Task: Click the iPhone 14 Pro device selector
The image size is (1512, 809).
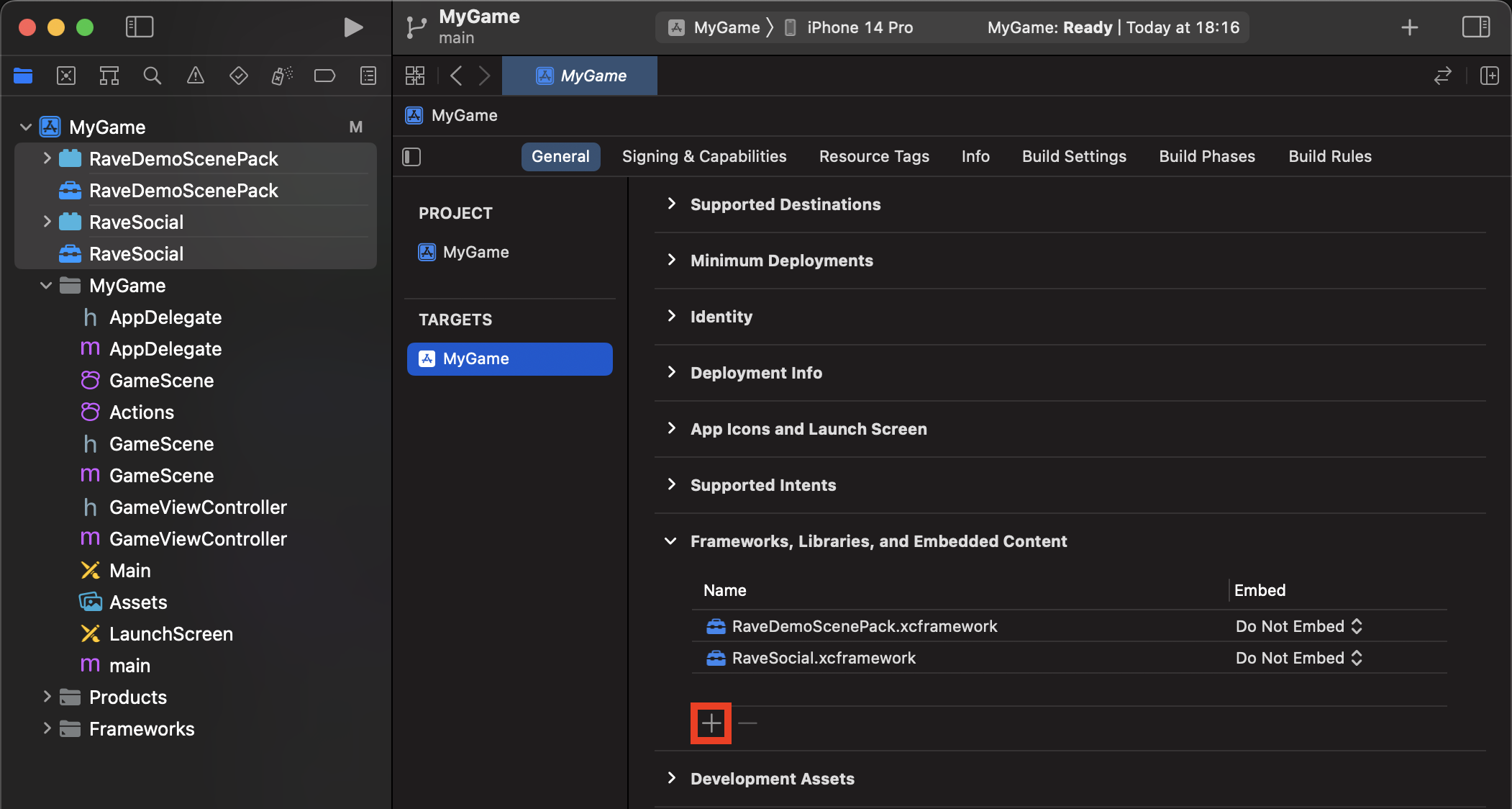Action: (x=860, y=27)
